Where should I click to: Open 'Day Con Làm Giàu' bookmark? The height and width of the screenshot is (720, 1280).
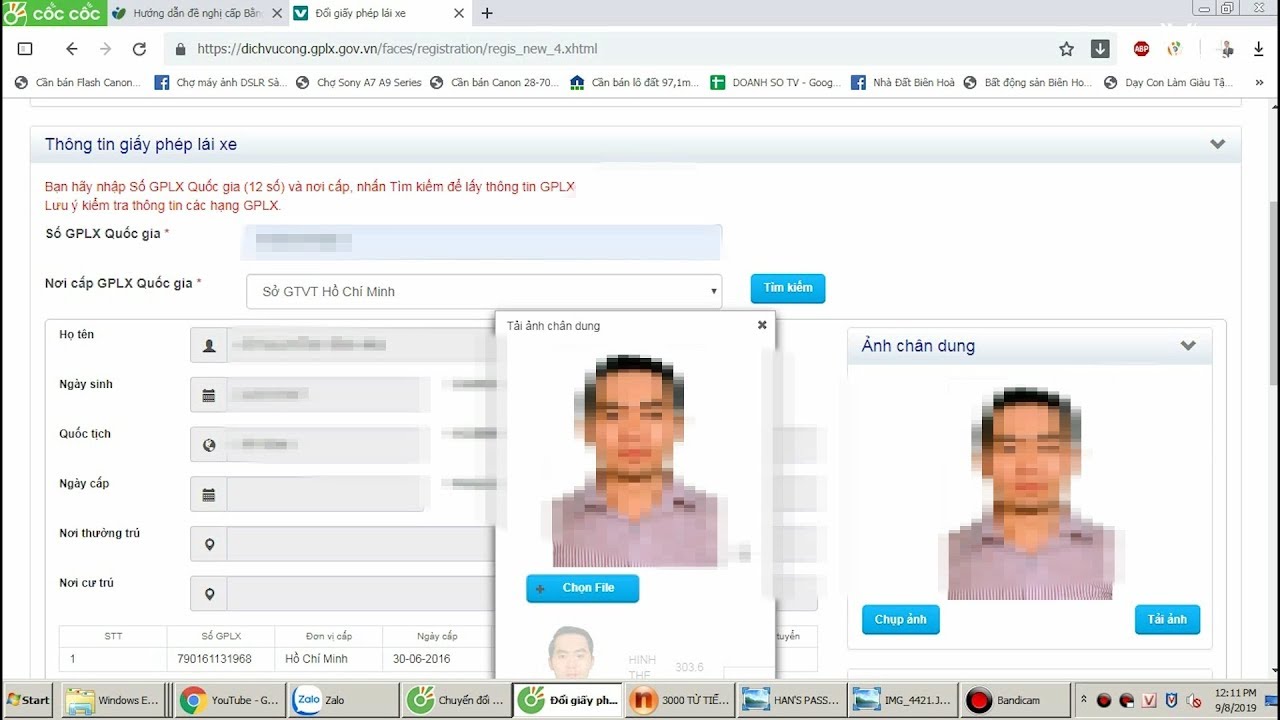[1169, 83]
